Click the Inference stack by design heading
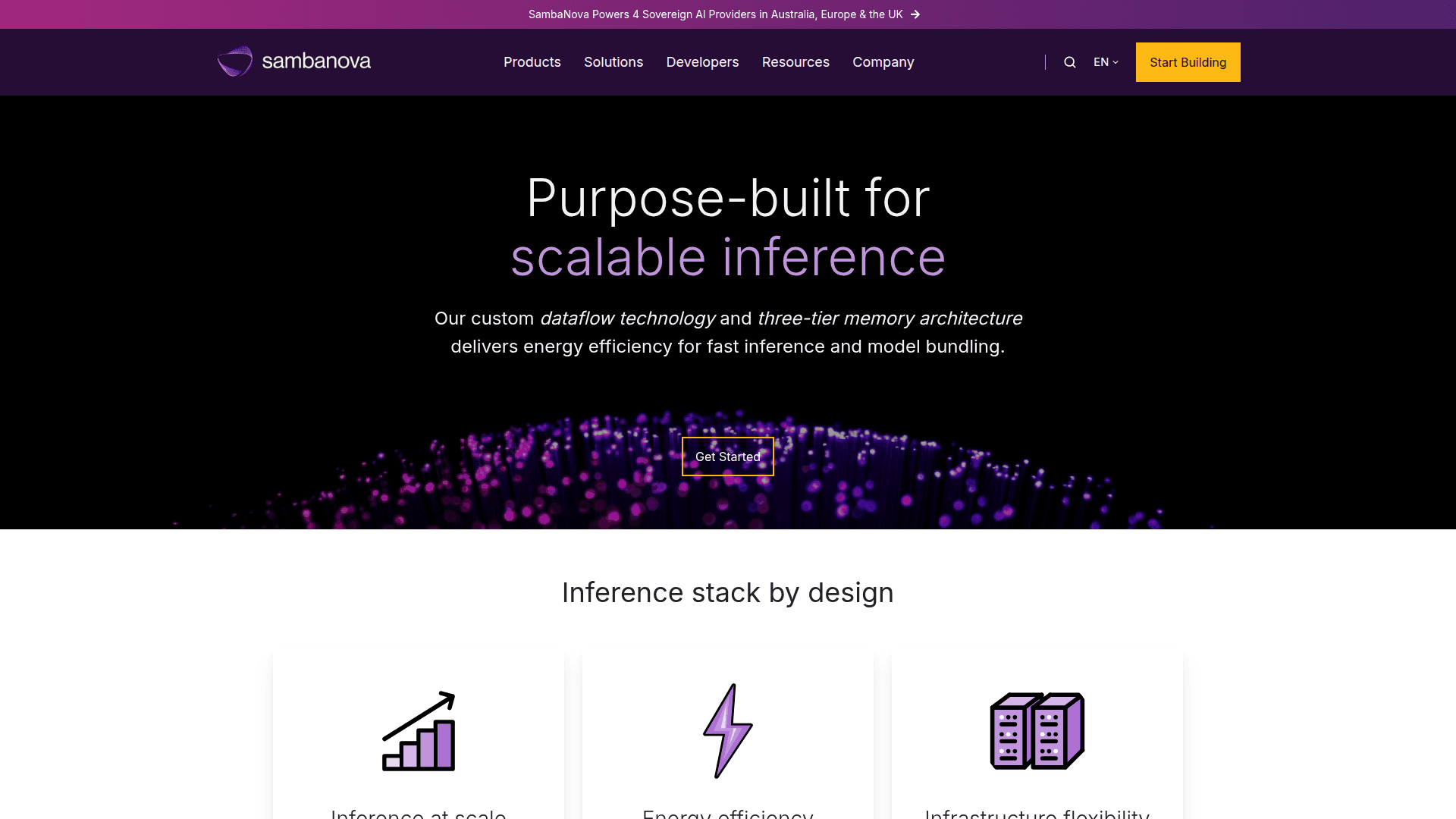The image size is (1456, 819). [728, 592]
